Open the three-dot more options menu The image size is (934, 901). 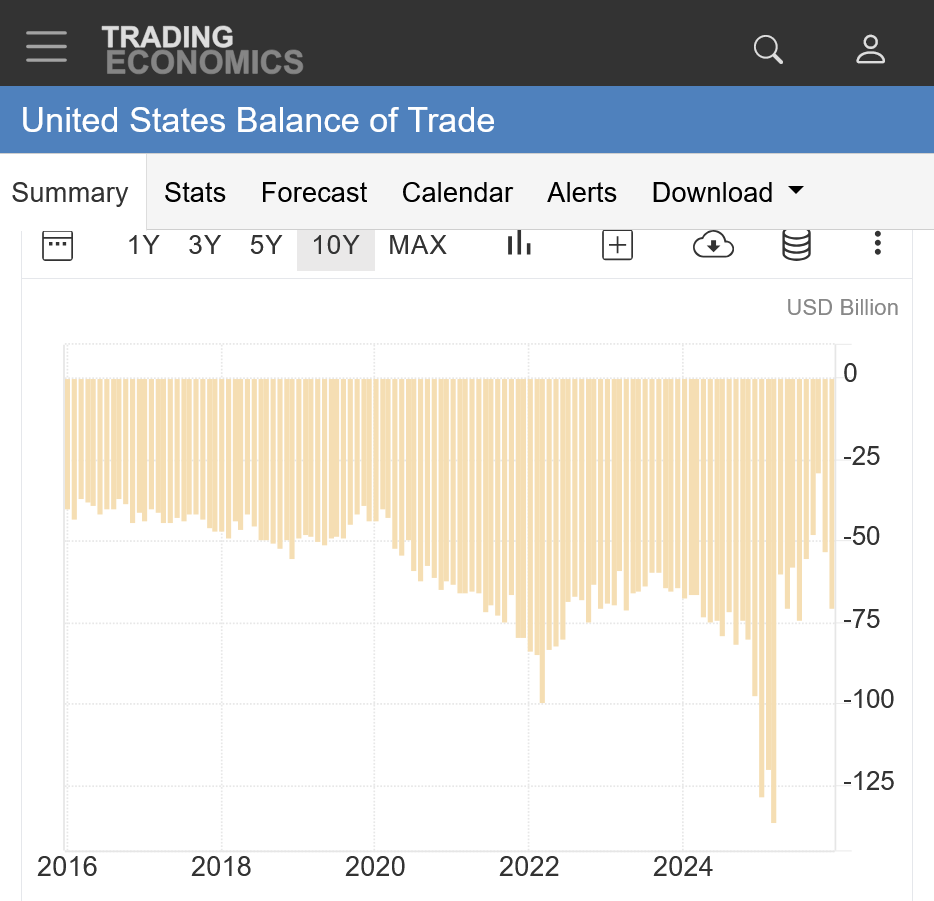pos(877,244)
